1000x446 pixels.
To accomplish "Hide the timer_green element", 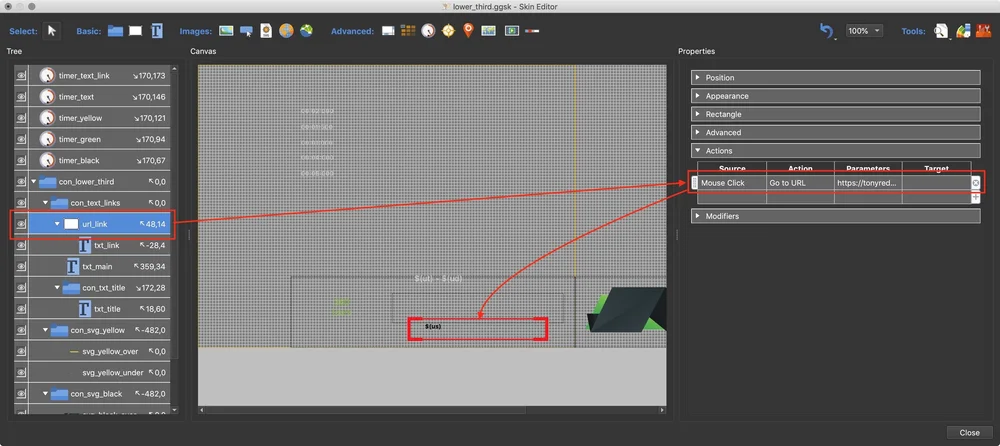I will 21,139.
